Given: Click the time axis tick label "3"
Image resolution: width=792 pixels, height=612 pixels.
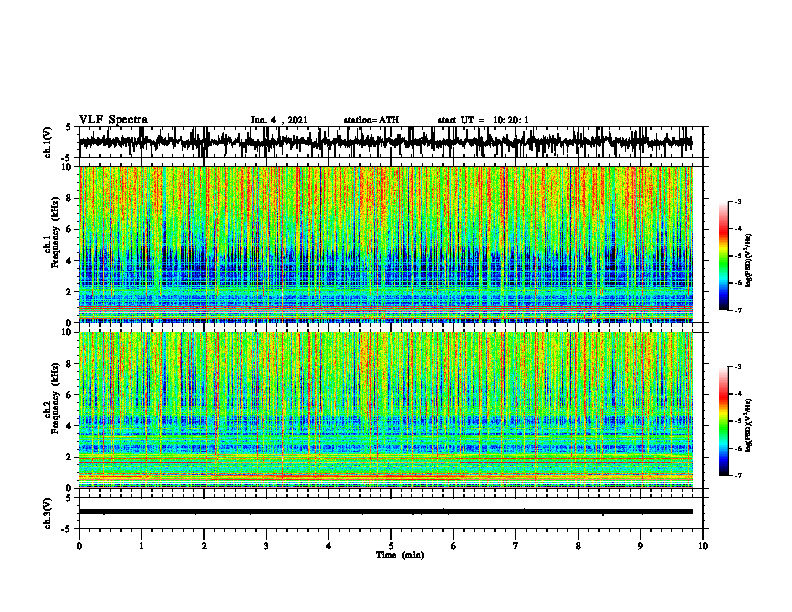Looking at the screenshot, I should pos(266,546).
